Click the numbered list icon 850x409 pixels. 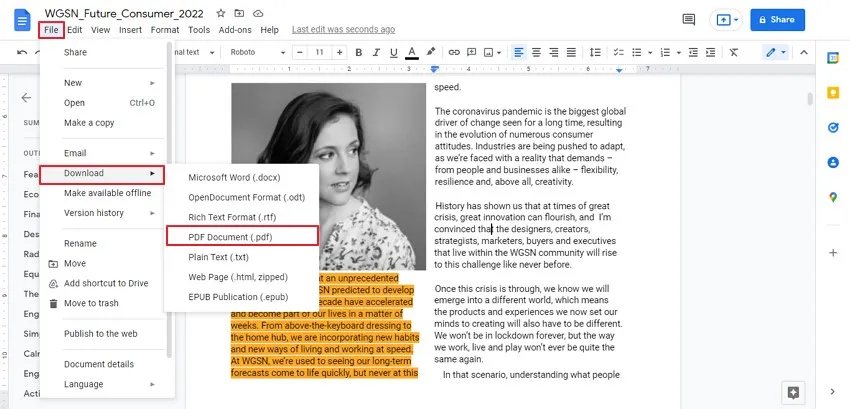pyautogui.click(x=666, y=53)
